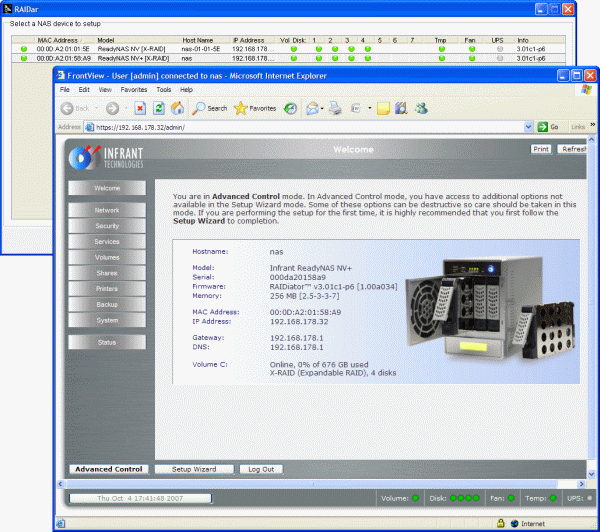600x532 pixels.
Task: Click the Mail envelope icon
Action: point(312,109)
